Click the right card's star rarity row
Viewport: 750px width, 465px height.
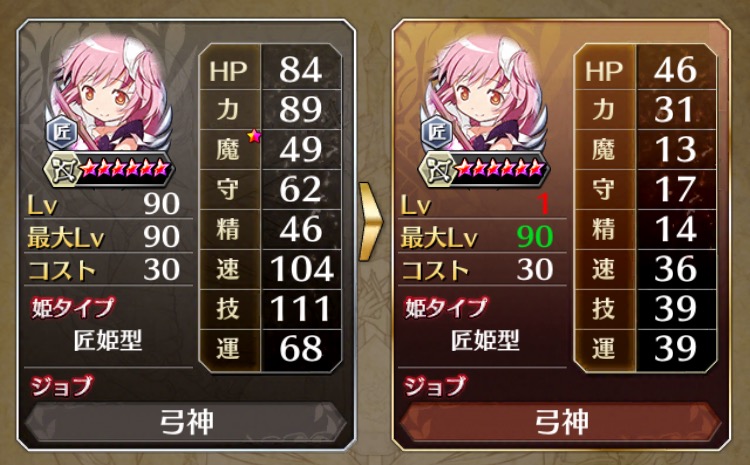click(x=500, y=169)
